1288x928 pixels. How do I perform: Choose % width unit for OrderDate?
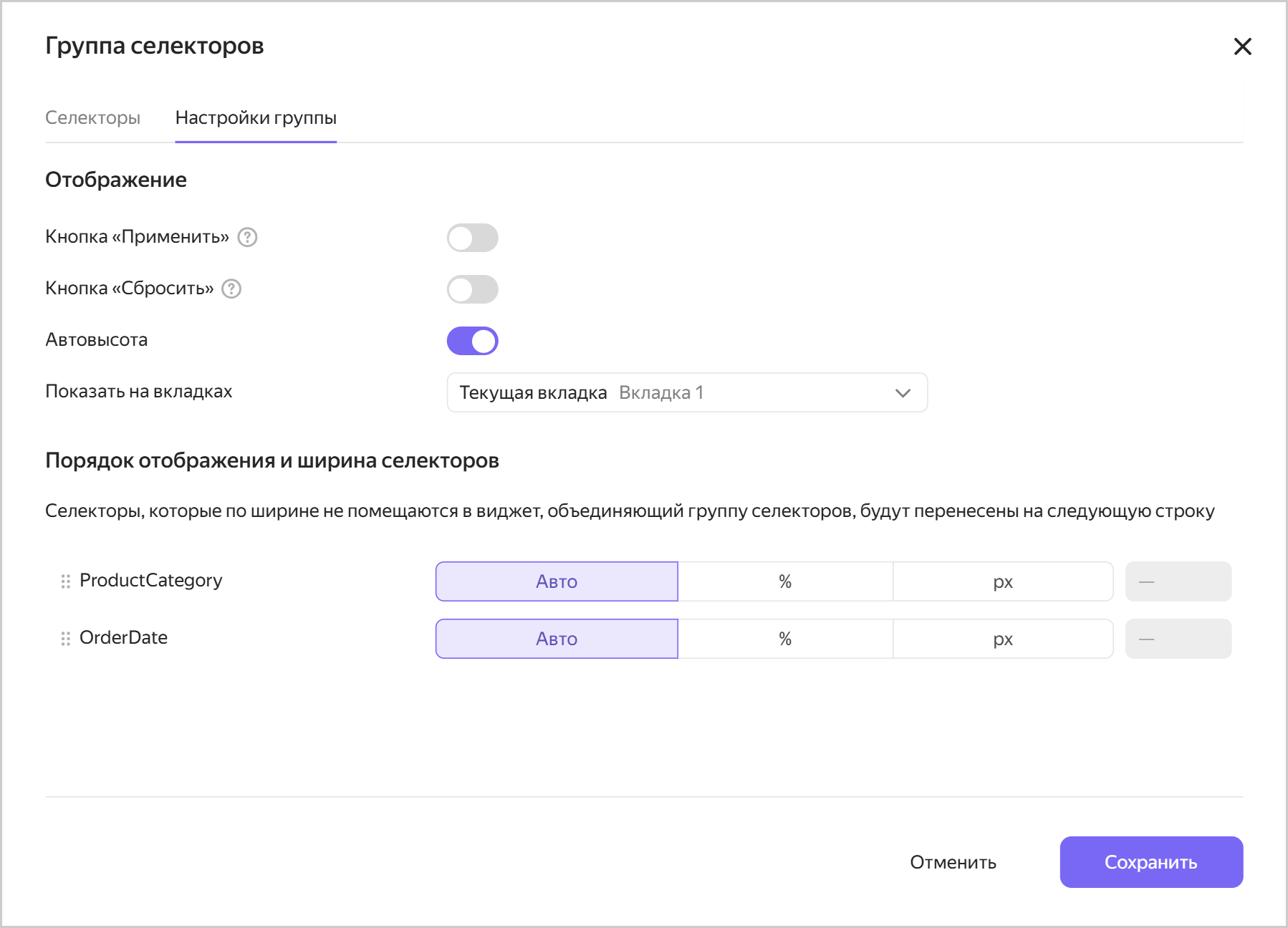click(x=785, y=639)
